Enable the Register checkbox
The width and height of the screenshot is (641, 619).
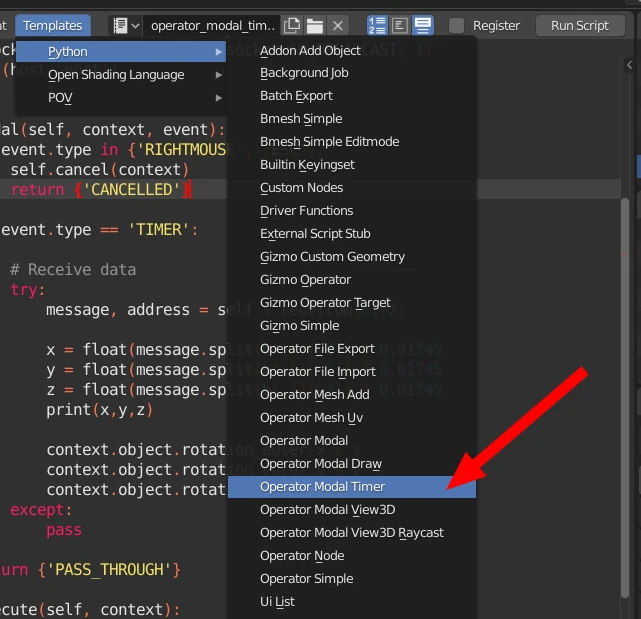457,25
